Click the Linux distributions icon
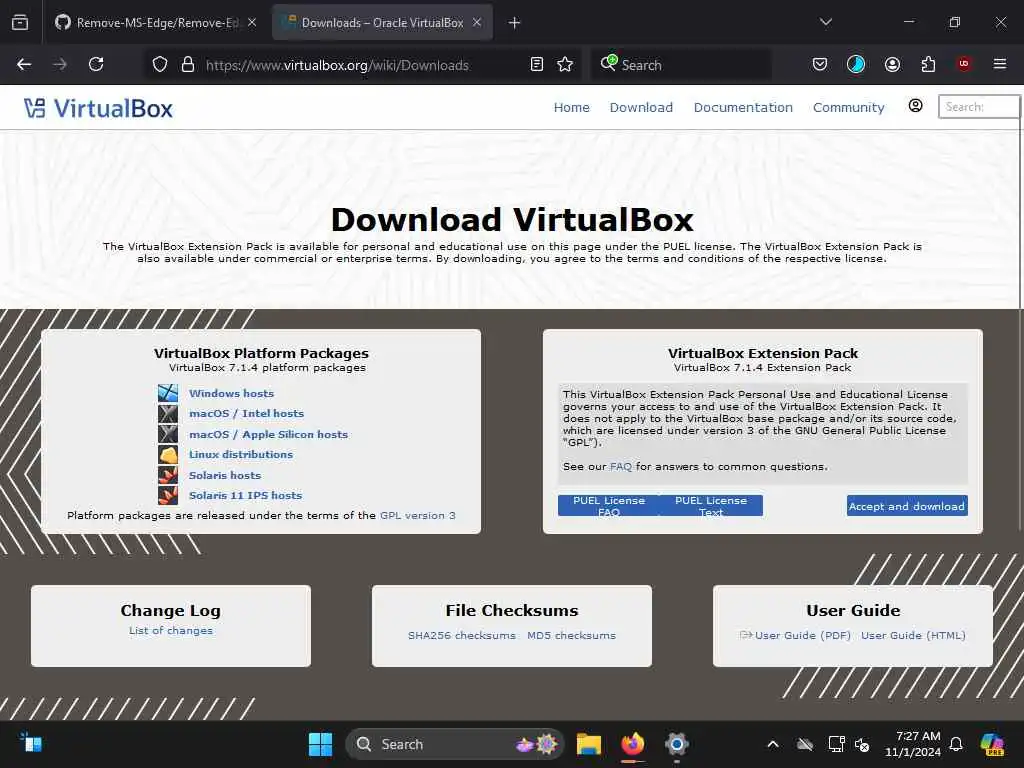 (x=168, y=455)
